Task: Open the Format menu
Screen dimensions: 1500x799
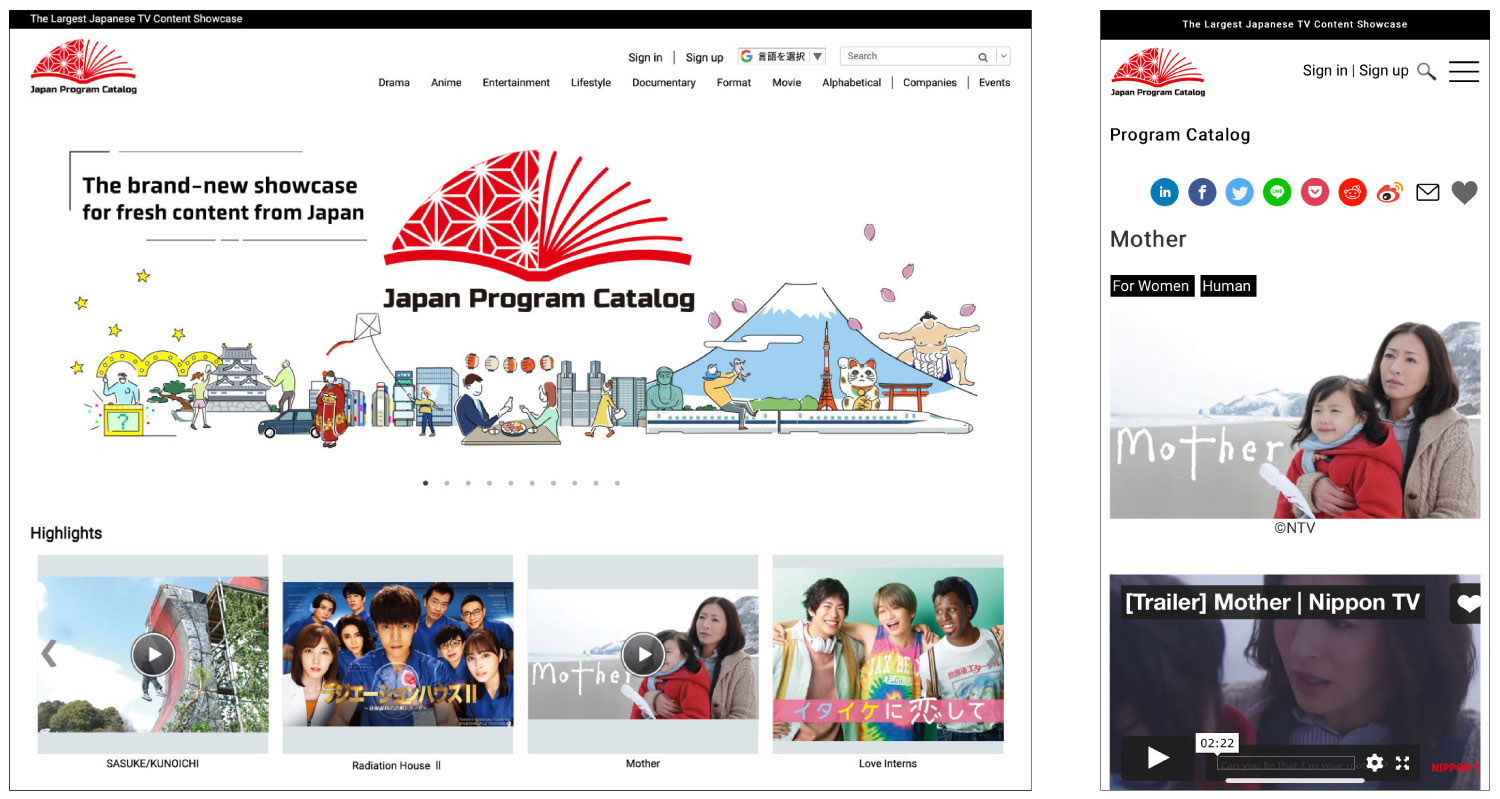Action: tap(734, 83)
